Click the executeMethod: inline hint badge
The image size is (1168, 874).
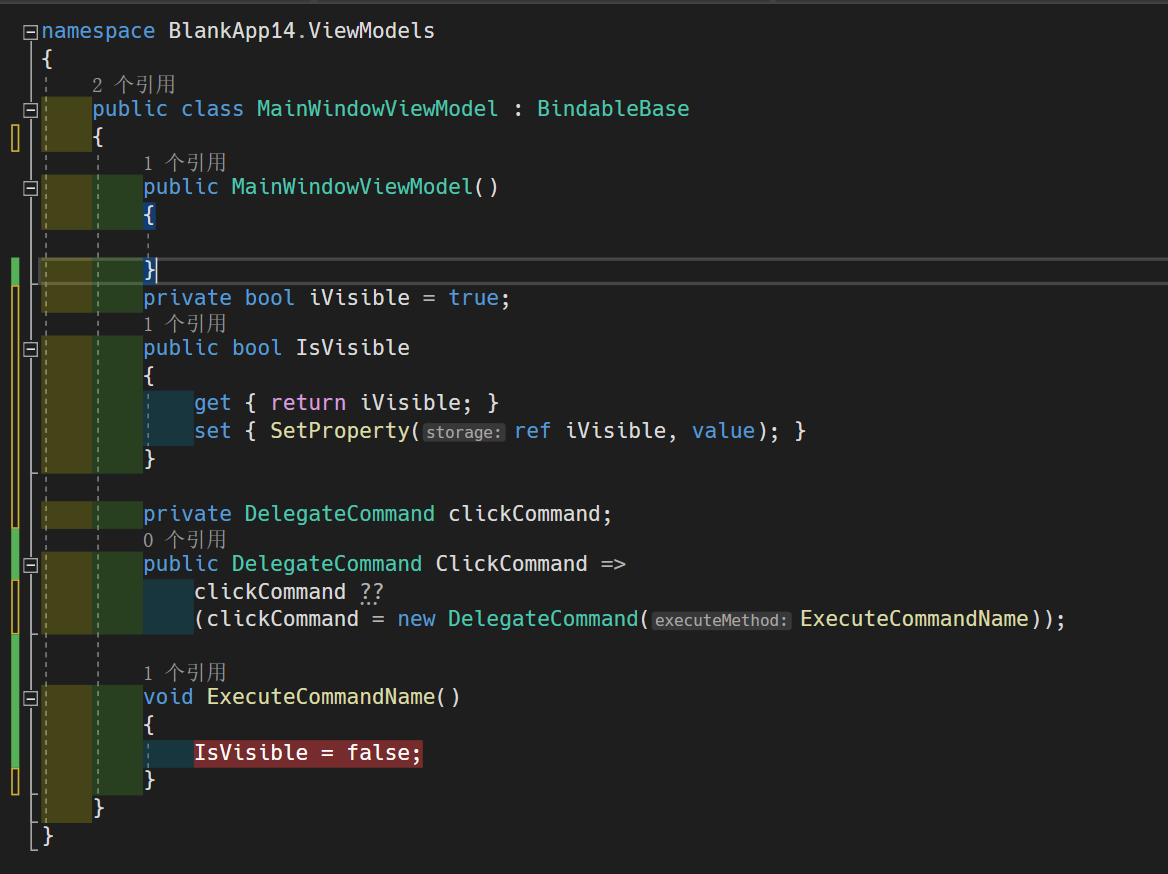click(x=720, y=619)
